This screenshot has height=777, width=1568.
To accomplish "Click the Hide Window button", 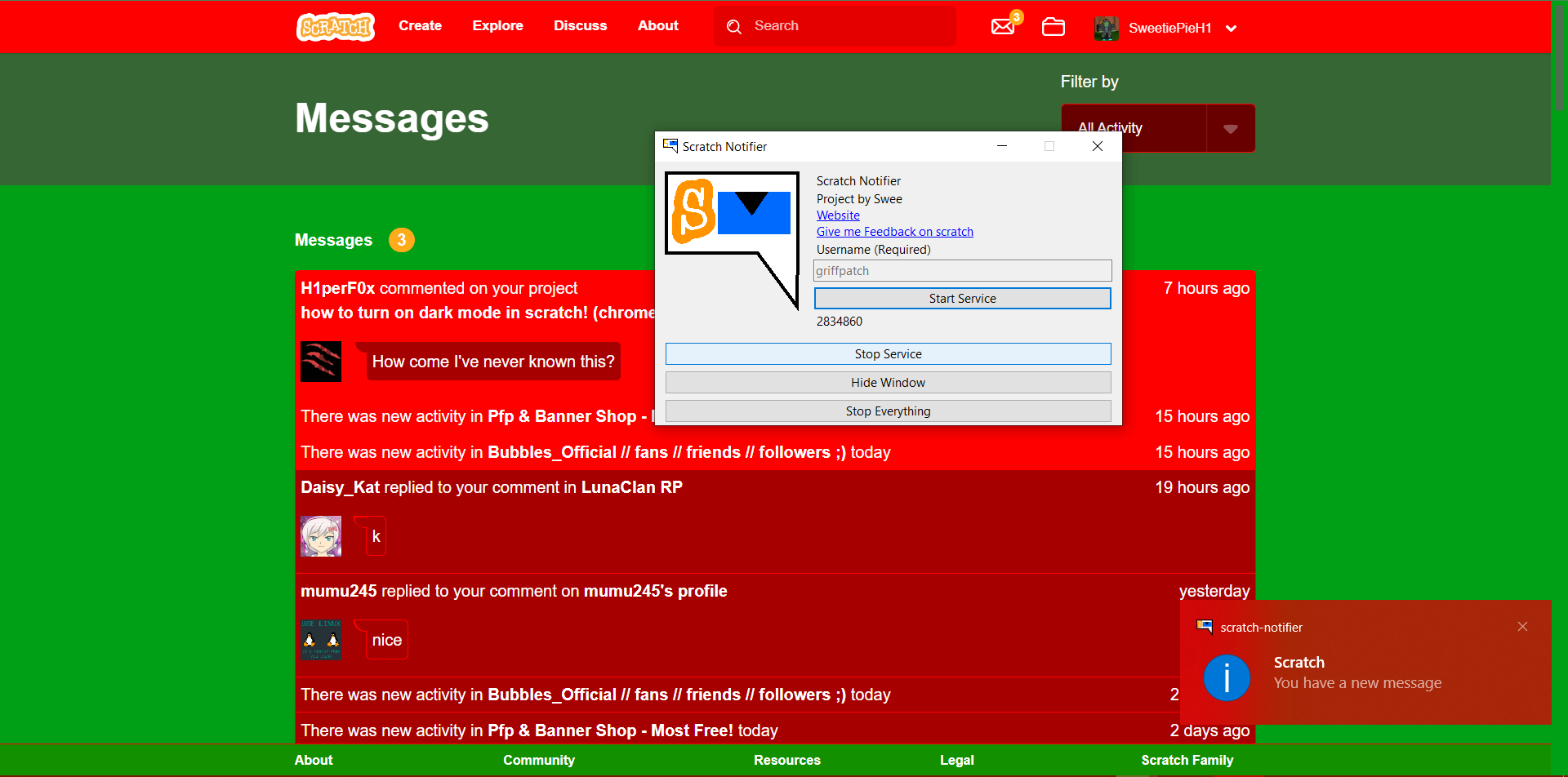I will [x=888, y=383].
